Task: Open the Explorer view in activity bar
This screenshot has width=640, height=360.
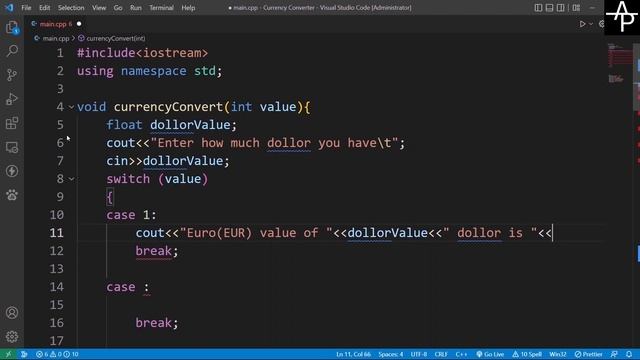Action: click(x=12, y=27)
